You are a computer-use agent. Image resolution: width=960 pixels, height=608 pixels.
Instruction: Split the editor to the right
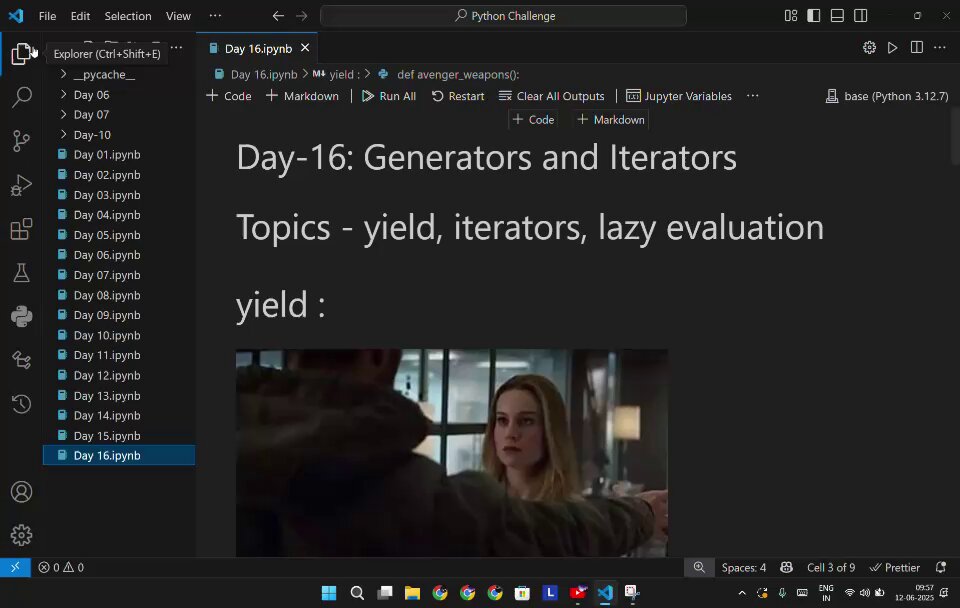click(917, 48)
